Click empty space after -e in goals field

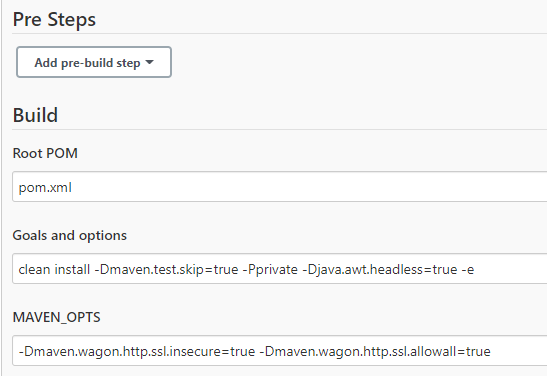click(509, 269)
